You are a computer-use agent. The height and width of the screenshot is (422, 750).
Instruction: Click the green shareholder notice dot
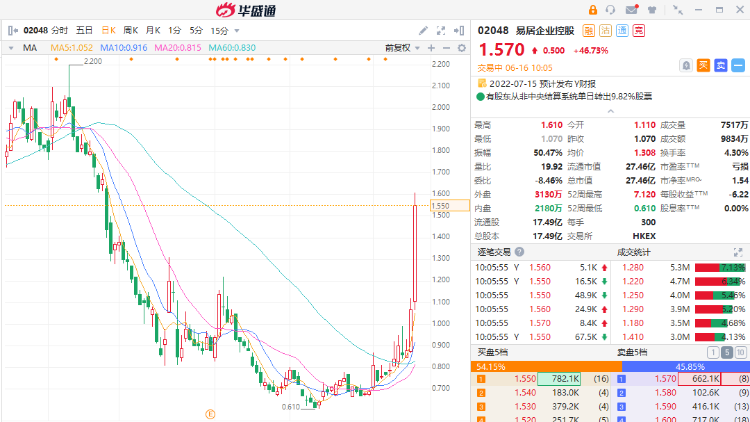click(x=481, y=97)
